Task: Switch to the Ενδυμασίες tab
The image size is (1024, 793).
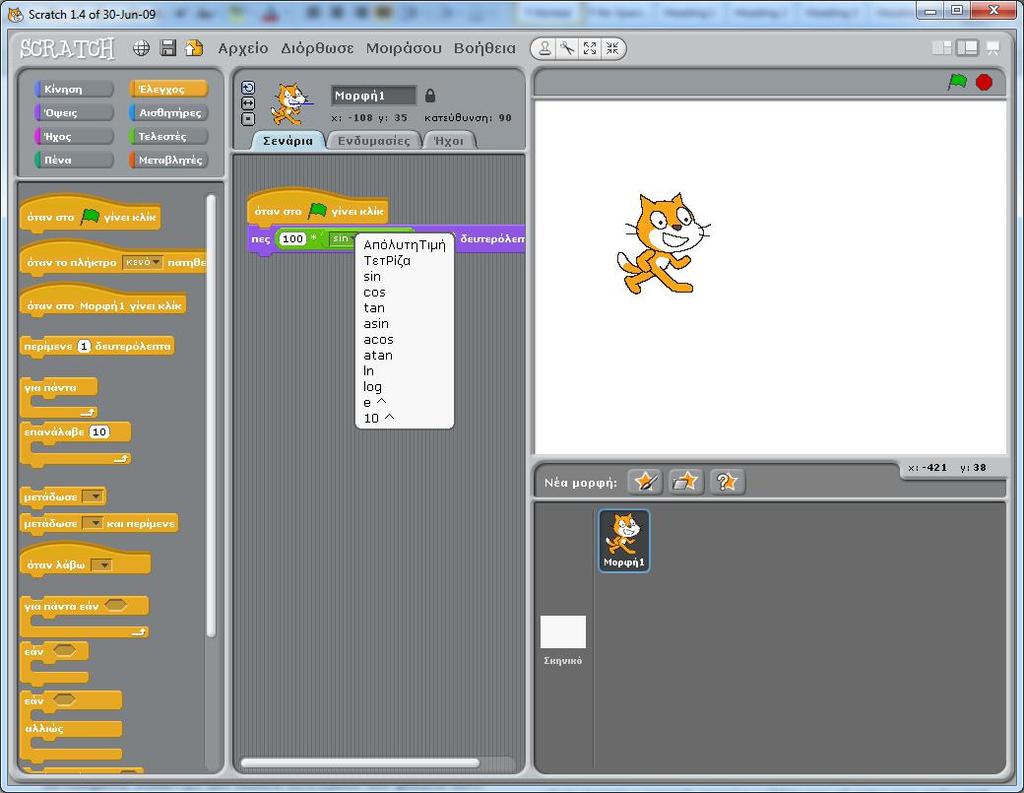Action: 374,140
